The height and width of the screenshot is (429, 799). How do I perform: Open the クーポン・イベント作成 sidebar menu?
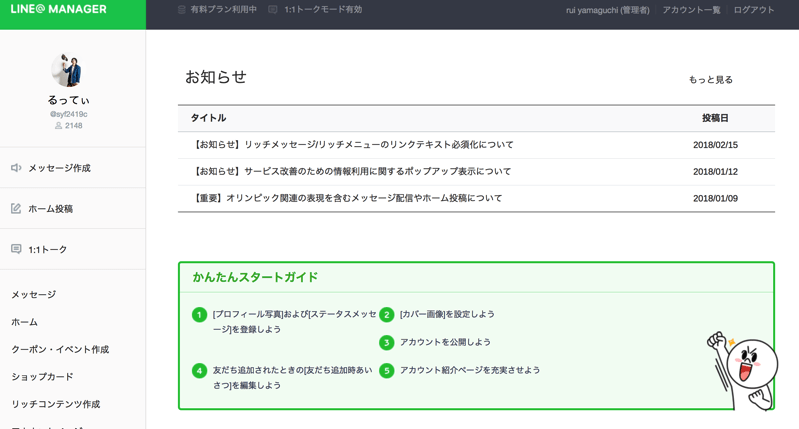click(60, 350)
